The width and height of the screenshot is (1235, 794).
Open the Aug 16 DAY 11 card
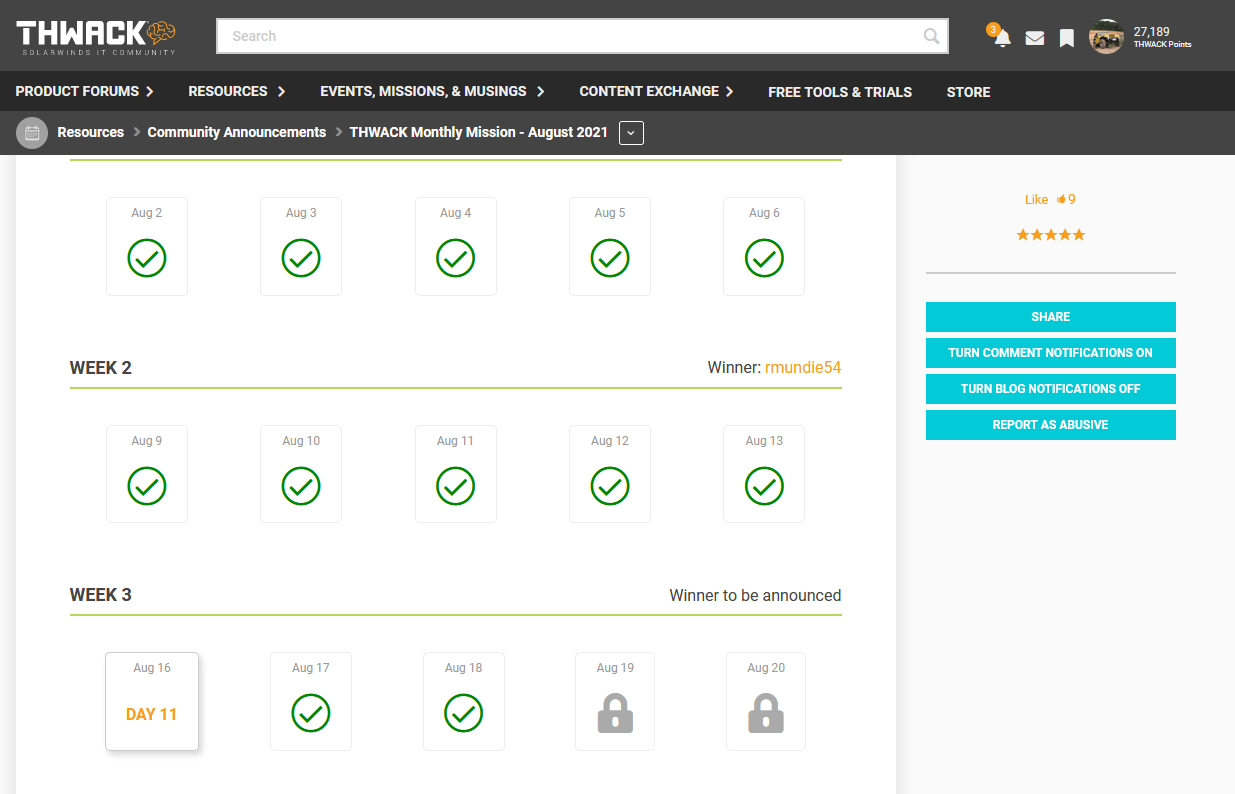152,701
